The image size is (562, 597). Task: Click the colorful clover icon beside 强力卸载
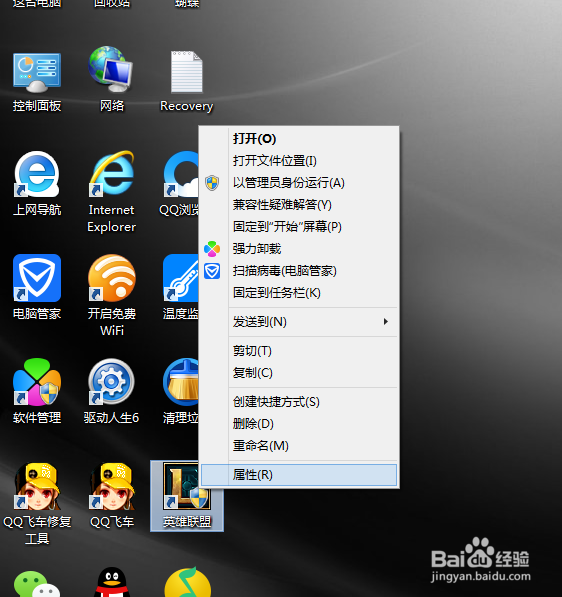pyautogui.click(x=212, y=249)
